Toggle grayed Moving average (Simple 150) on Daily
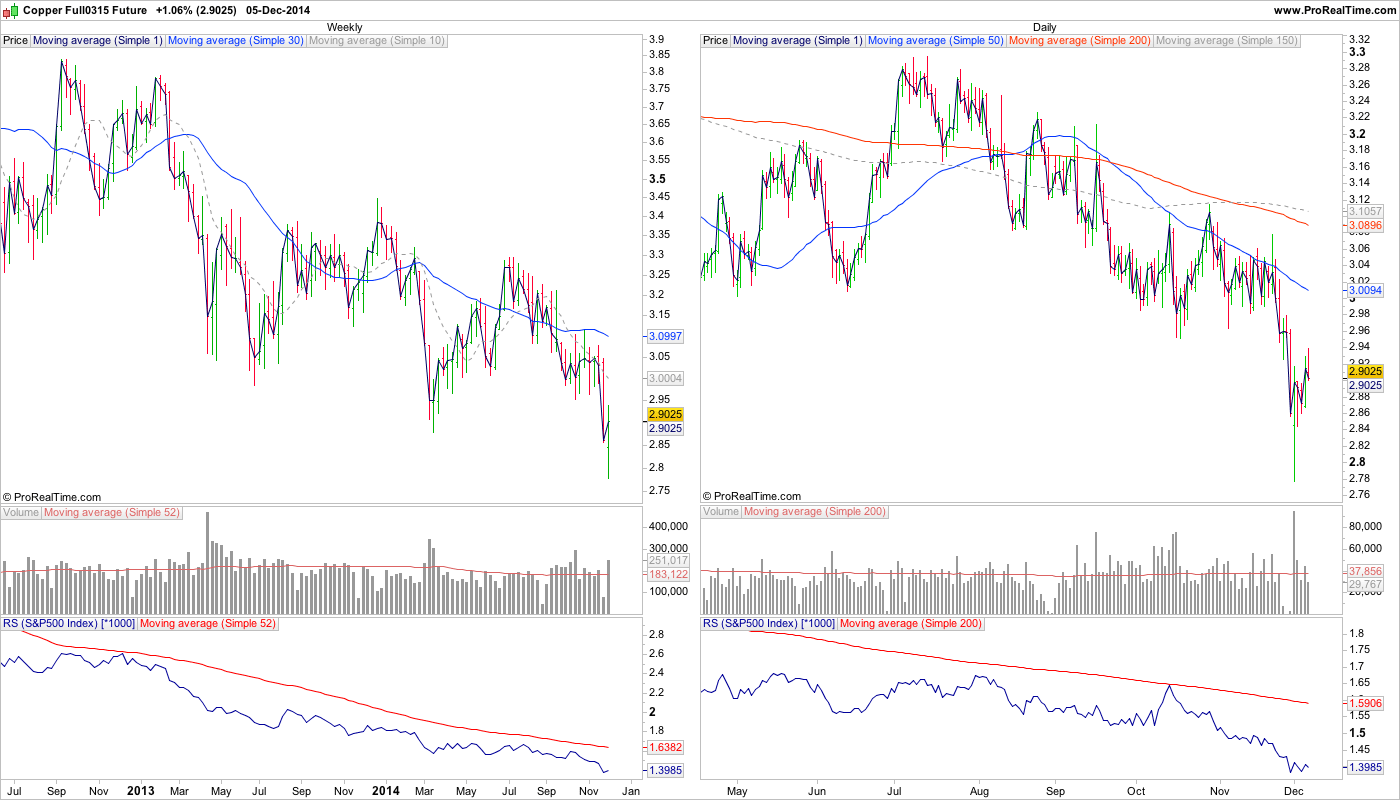 pos(1226,41)
